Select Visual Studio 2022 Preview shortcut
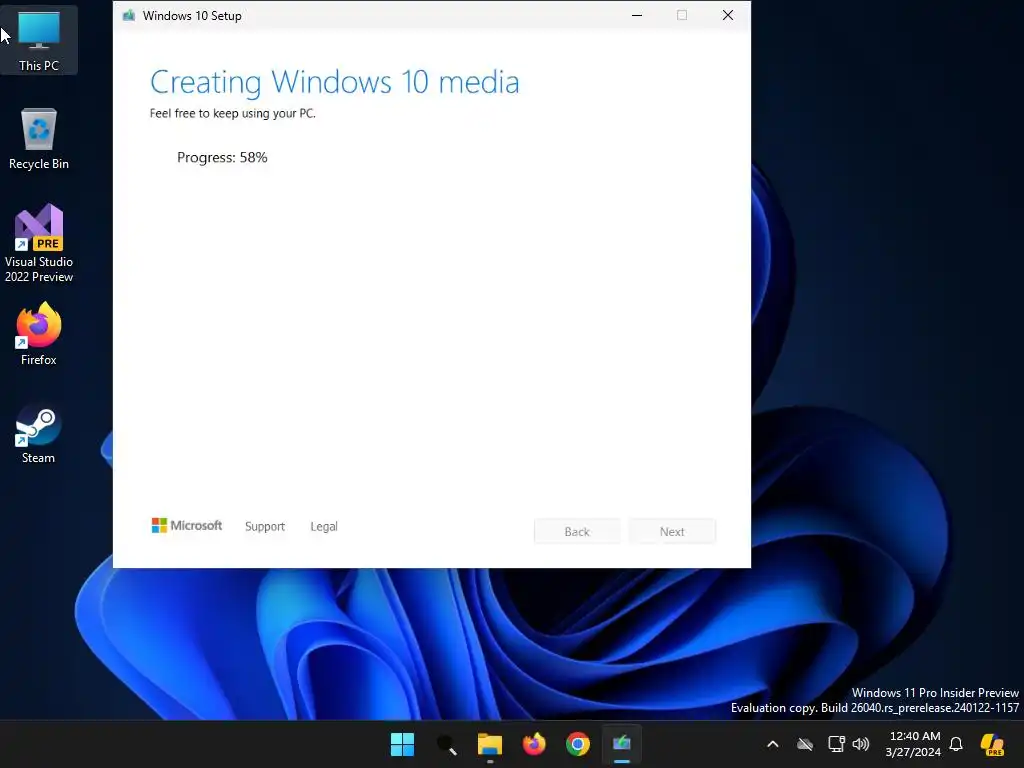1024x768 pixels. [39, 244]
